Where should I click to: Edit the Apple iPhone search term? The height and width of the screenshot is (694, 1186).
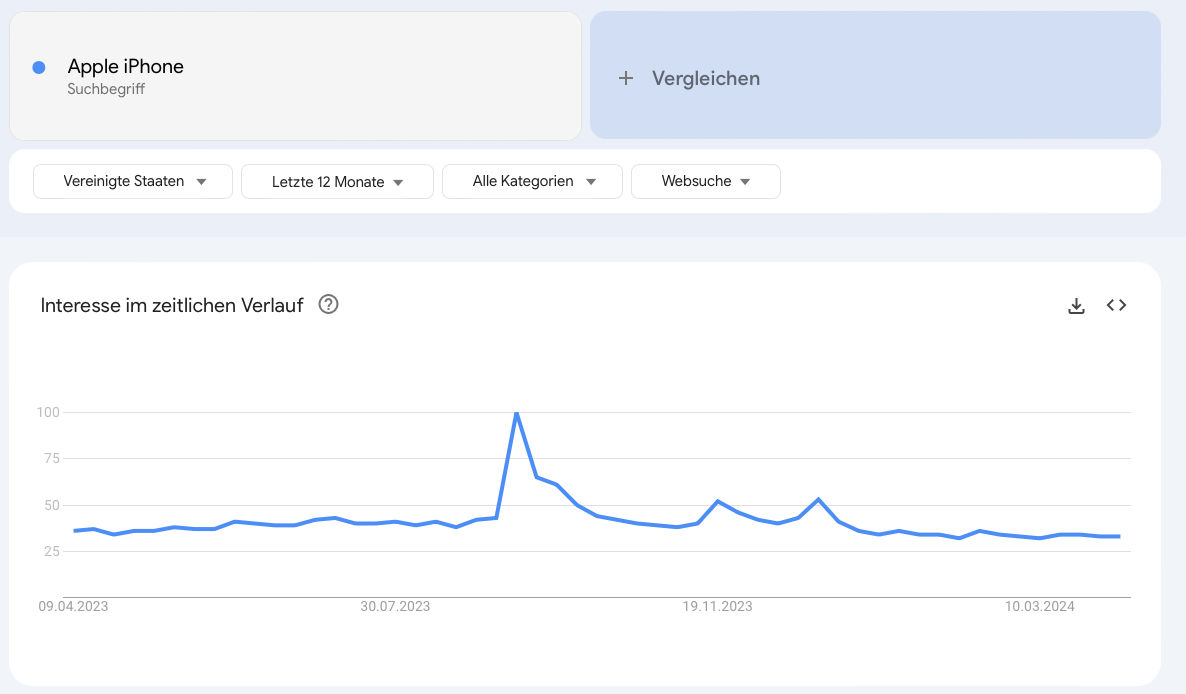tap(126, 67)
